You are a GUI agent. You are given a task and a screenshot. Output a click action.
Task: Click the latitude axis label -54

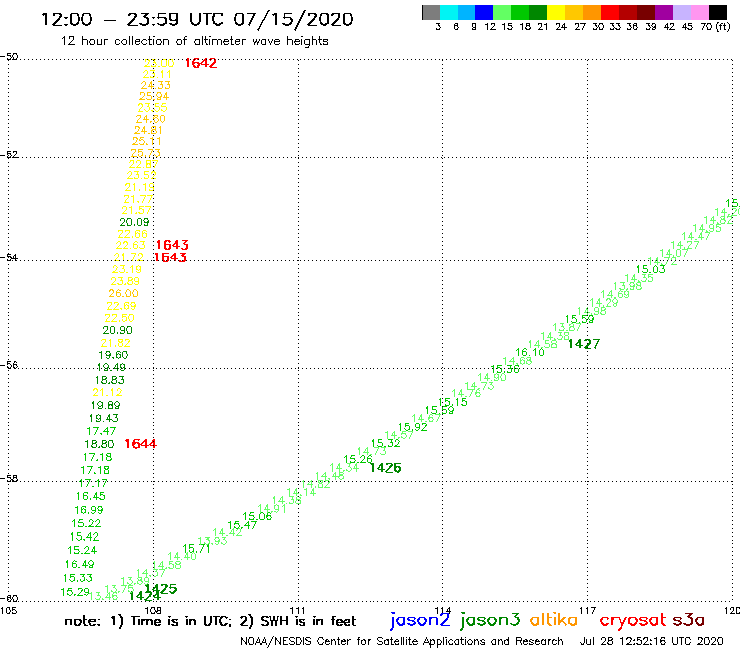pos(9,257)
